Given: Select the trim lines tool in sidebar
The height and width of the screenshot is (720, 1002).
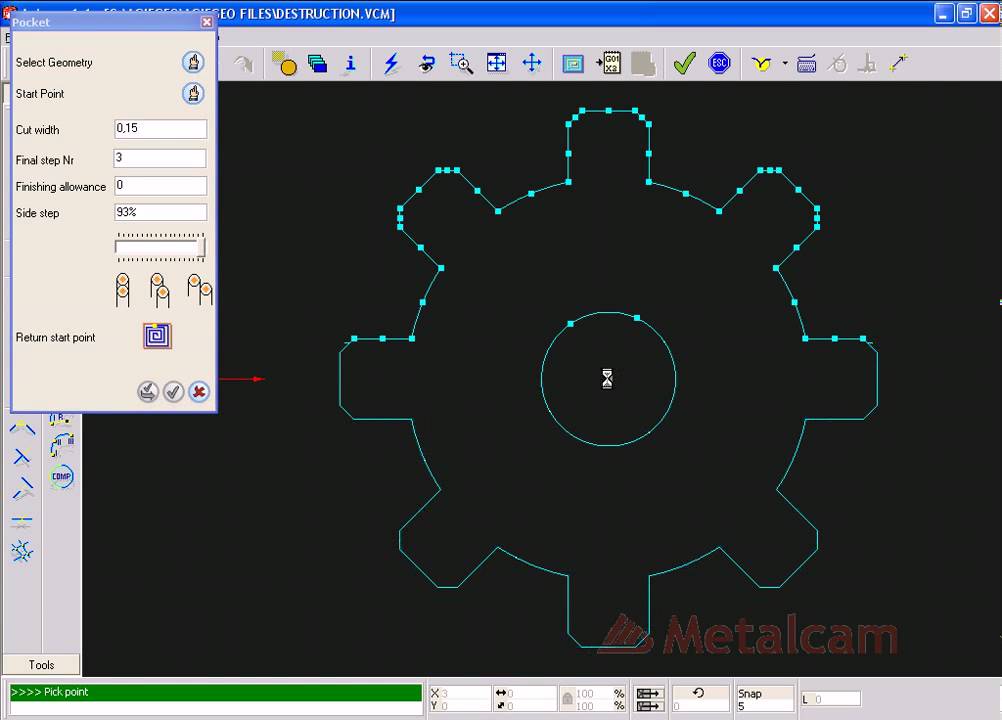Looking at the screenshot, I should click(x=22, y=457).
